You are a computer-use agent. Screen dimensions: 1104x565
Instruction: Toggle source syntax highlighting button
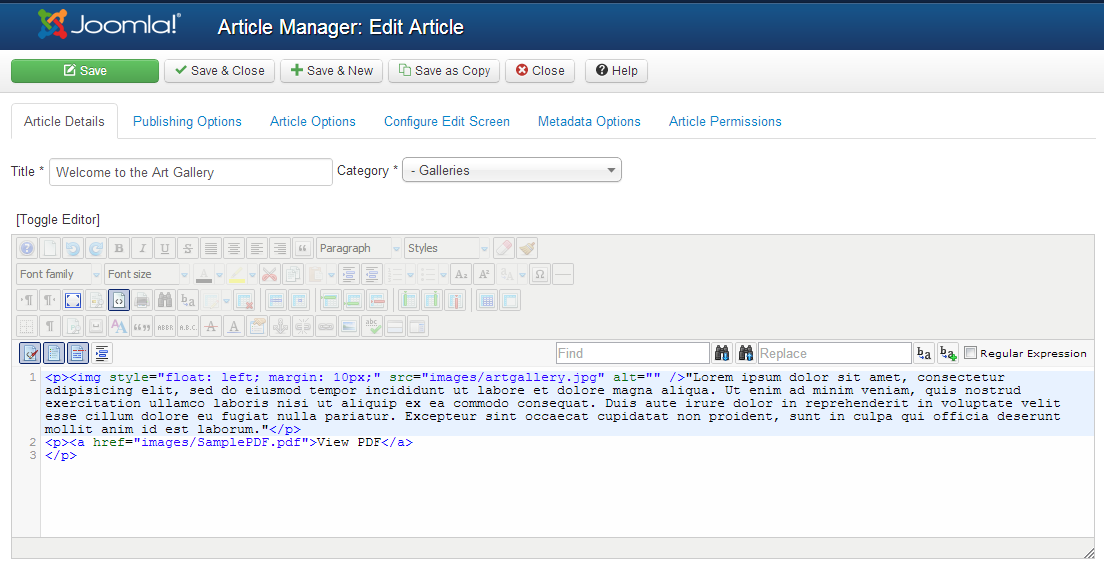[30, 352]
